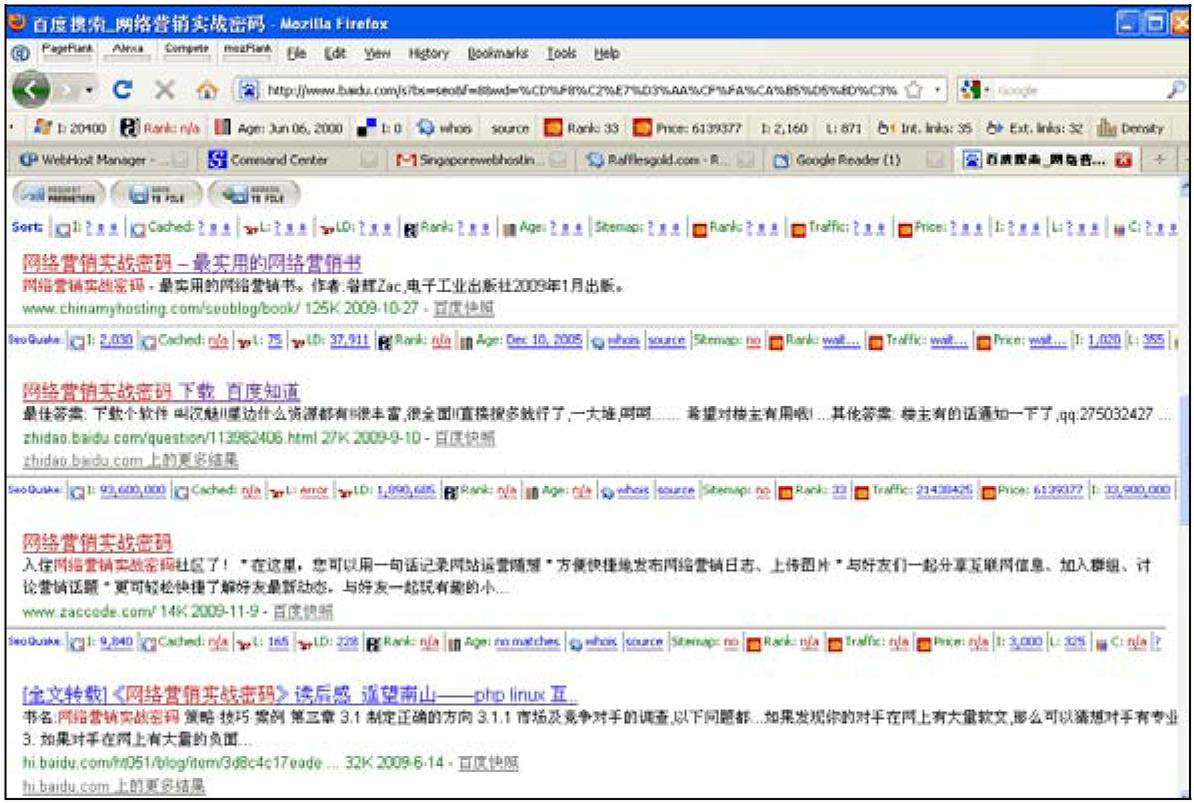Bookmark this page with the star icon
Image resolution: width=1194 pixels, height=803 pixels.
[x=914, y=90]
